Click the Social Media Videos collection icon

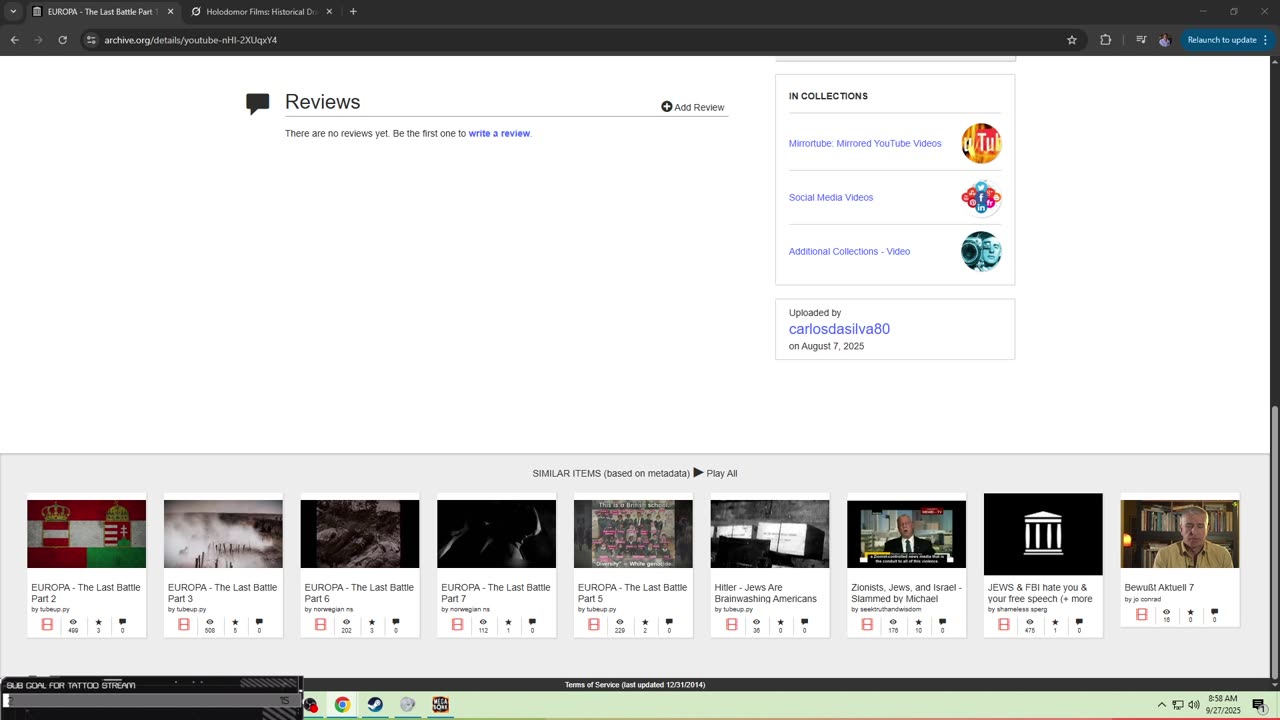981,197
